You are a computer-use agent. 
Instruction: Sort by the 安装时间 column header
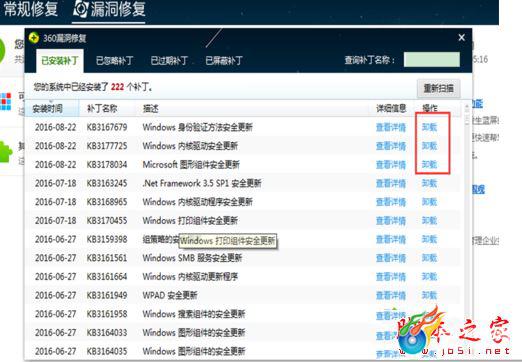click(x=47, y=108)
